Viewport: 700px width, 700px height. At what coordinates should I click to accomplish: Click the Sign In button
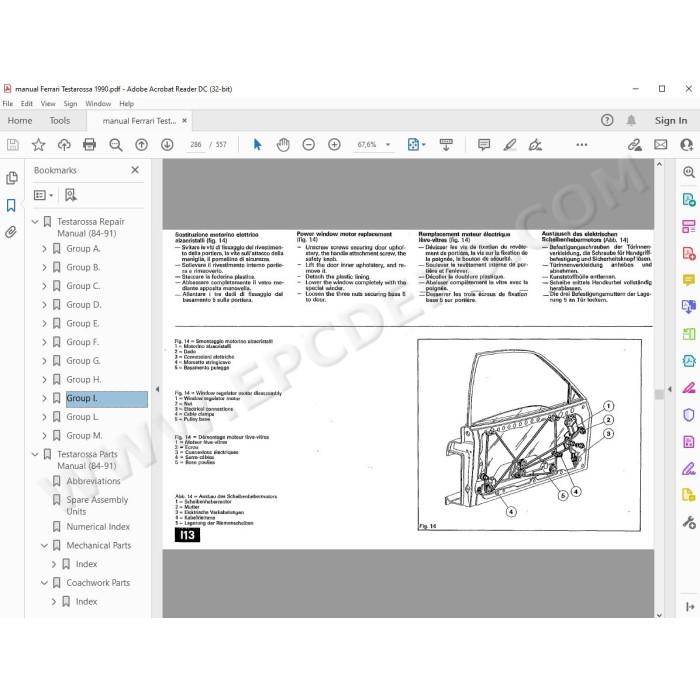pyautogui.click(x=671, y=121)
